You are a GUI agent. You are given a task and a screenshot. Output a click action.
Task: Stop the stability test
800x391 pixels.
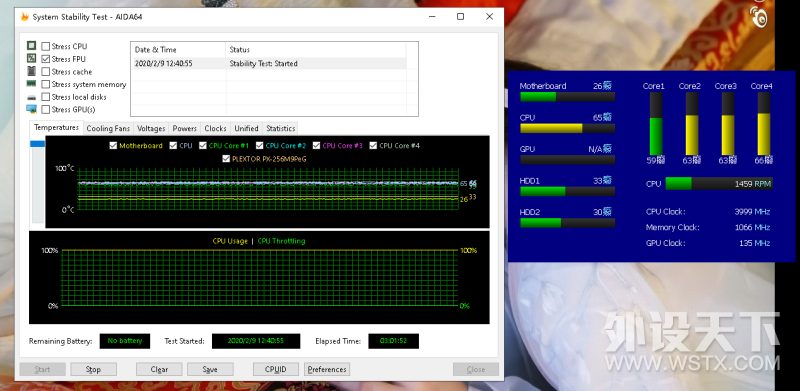tap(93, 369)
